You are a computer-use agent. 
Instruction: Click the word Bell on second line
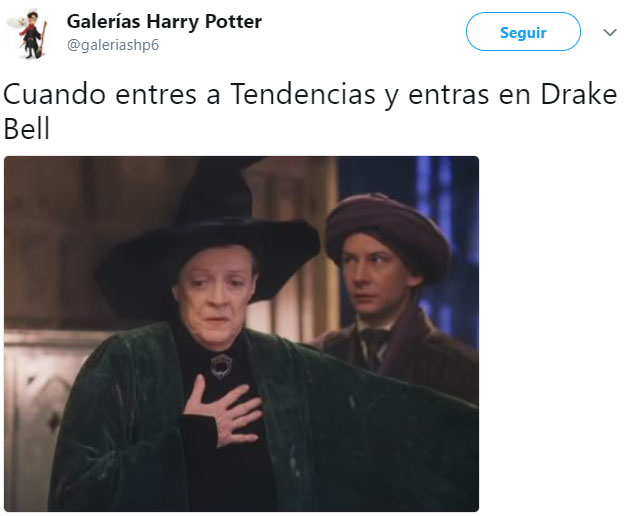pos(27,129)
